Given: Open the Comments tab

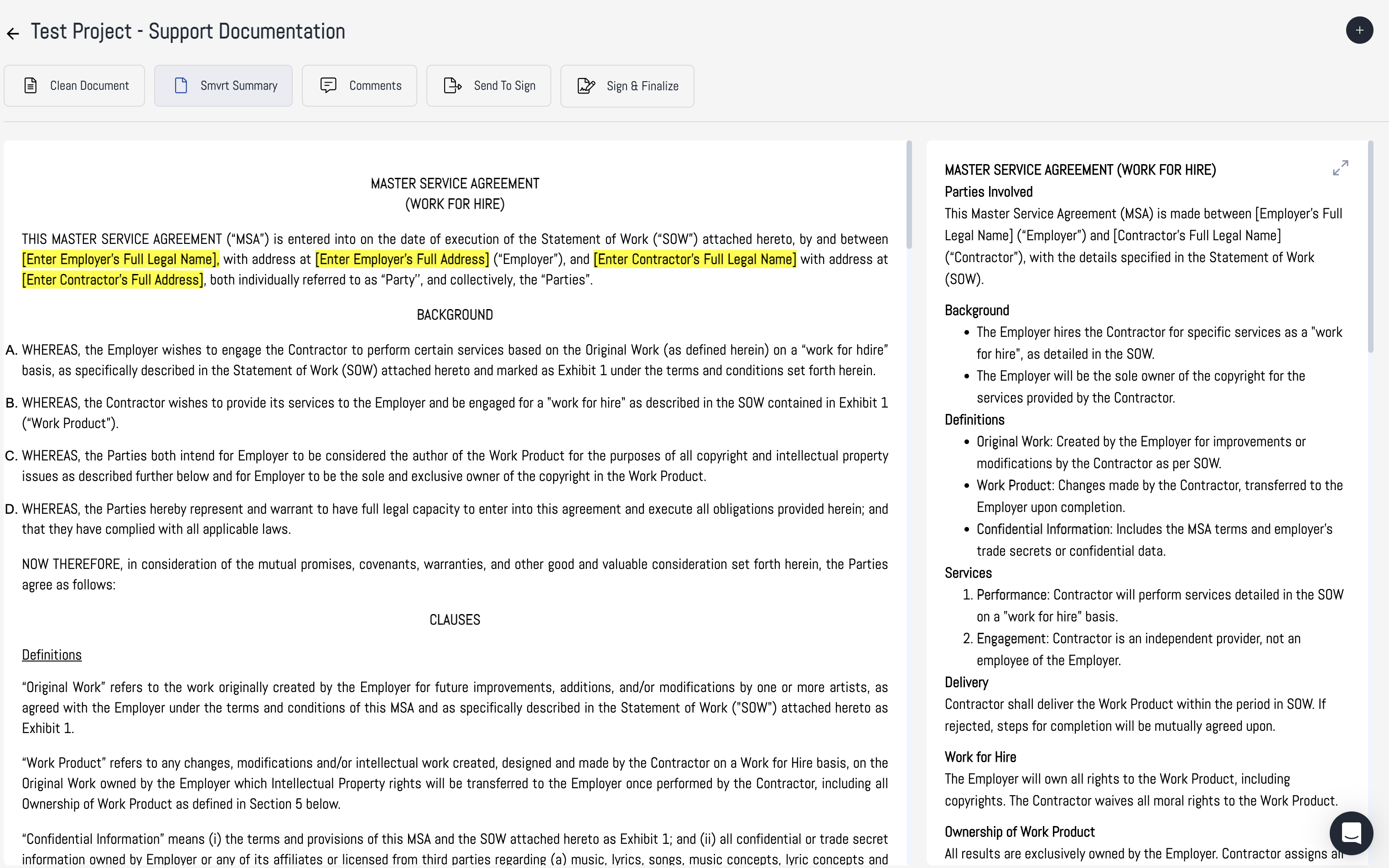Looking at the screenshot, I should tap(359, 86).
